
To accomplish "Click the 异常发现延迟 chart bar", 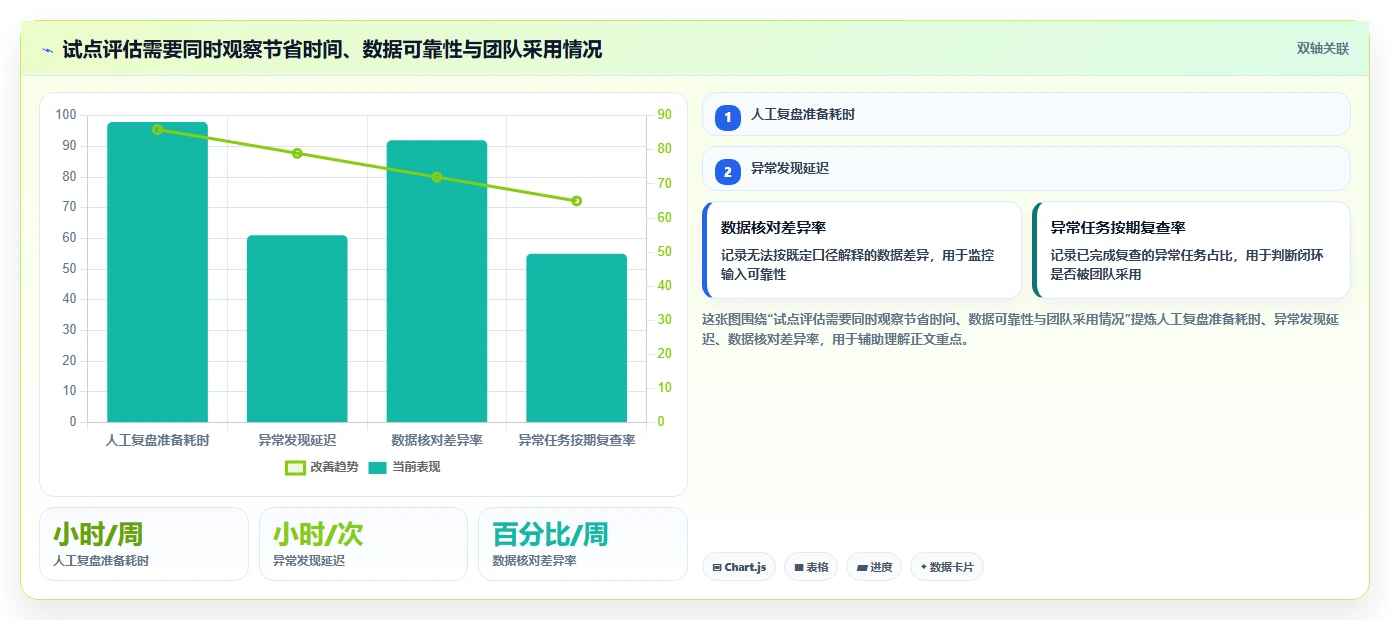I will (x=297, y=329).
